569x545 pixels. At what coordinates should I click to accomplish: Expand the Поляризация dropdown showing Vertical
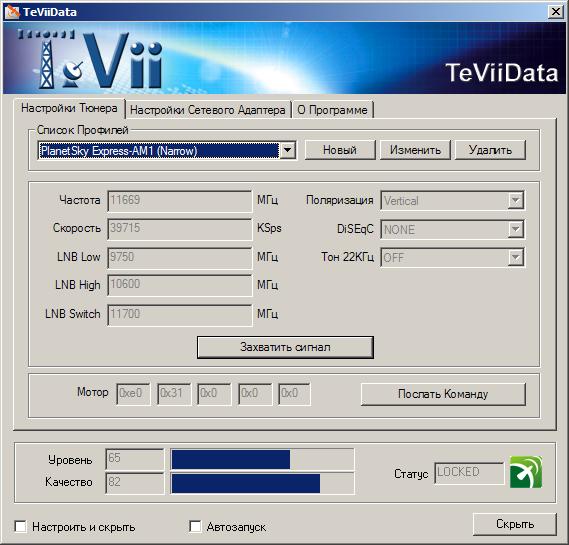pyautogui.click(x=515, y=200)
